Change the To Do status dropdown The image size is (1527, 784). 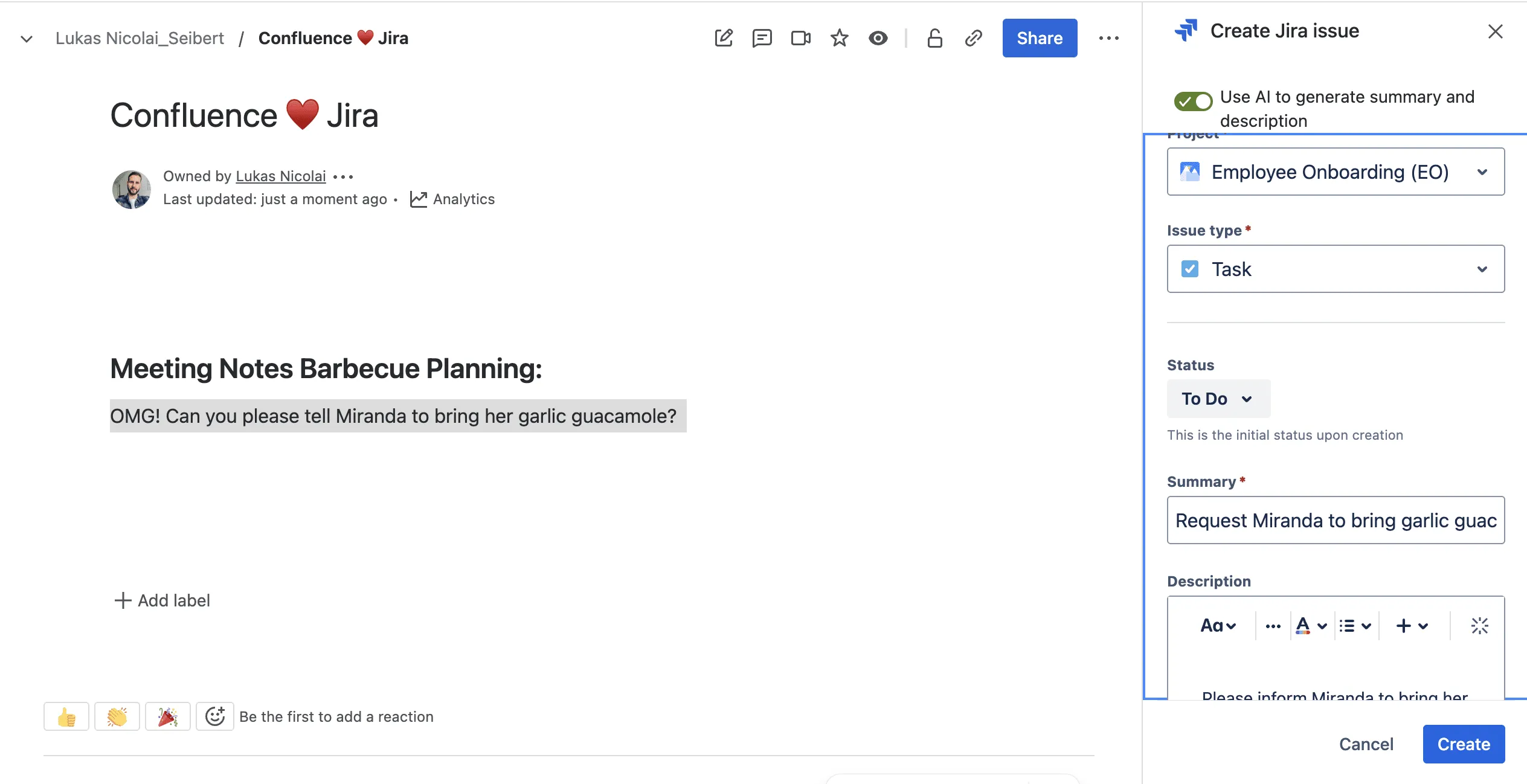(x=1218, y=398)
